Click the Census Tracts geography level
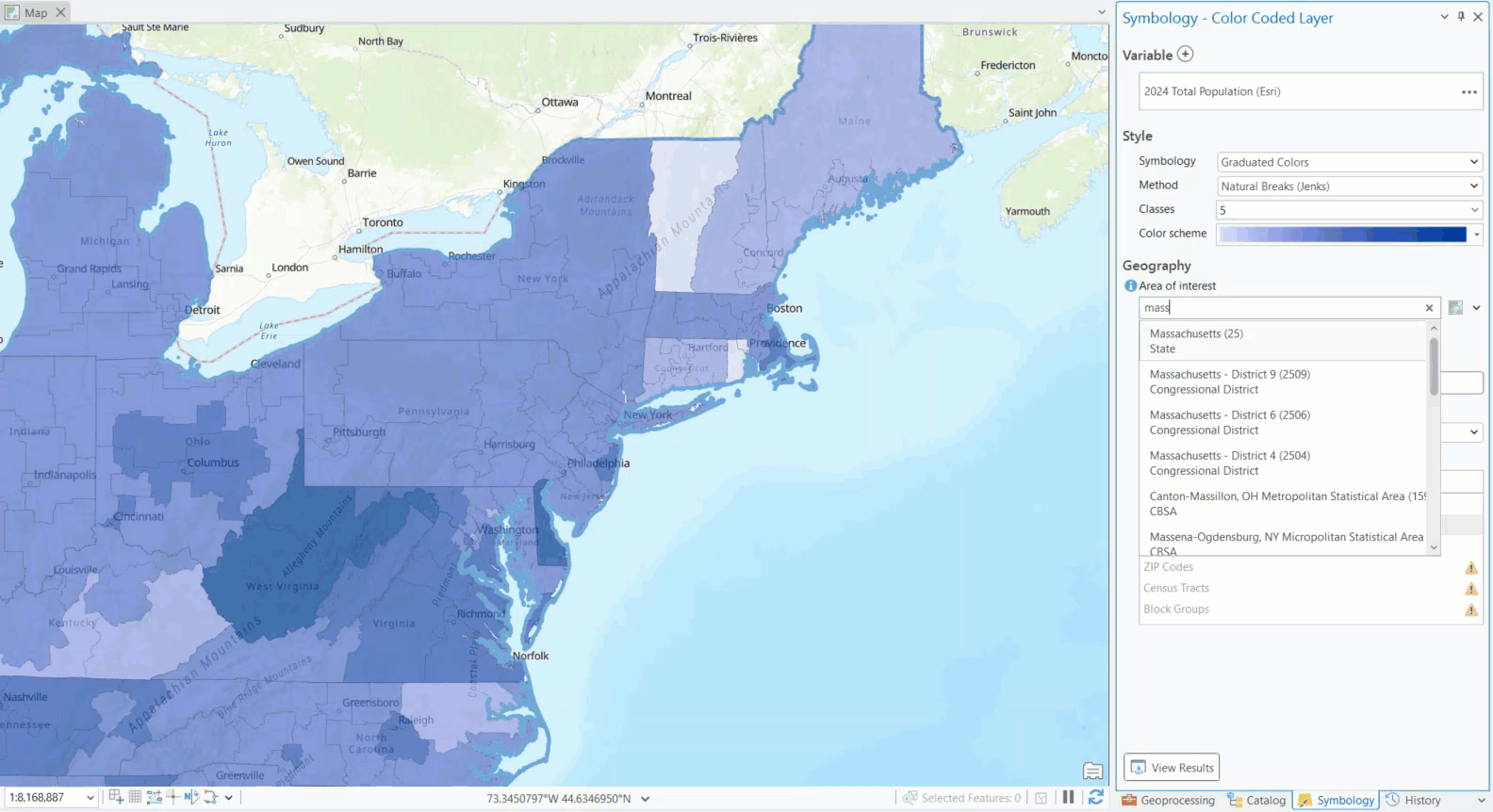Screen dimensions: 1493x812 pyautogui.click(x=1175, y=588)
